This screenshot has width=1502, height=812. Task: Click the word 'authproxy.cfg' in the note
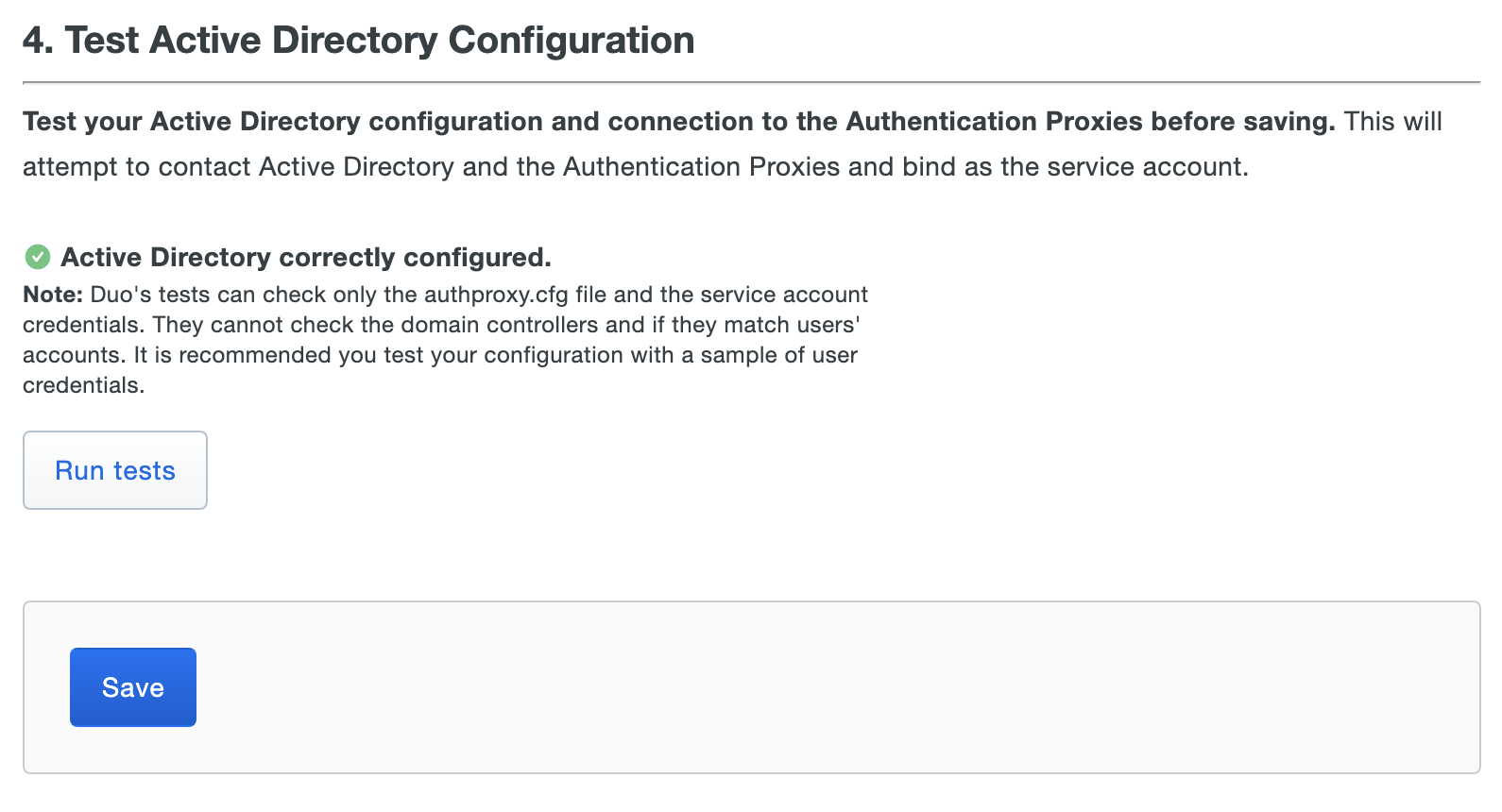[x=496, y=295]
